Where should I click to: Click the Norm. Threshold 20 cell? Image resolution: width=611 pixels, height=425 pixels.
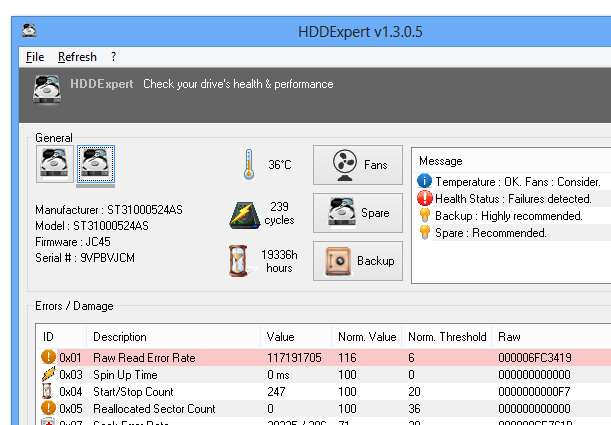[x=414, y=391]
